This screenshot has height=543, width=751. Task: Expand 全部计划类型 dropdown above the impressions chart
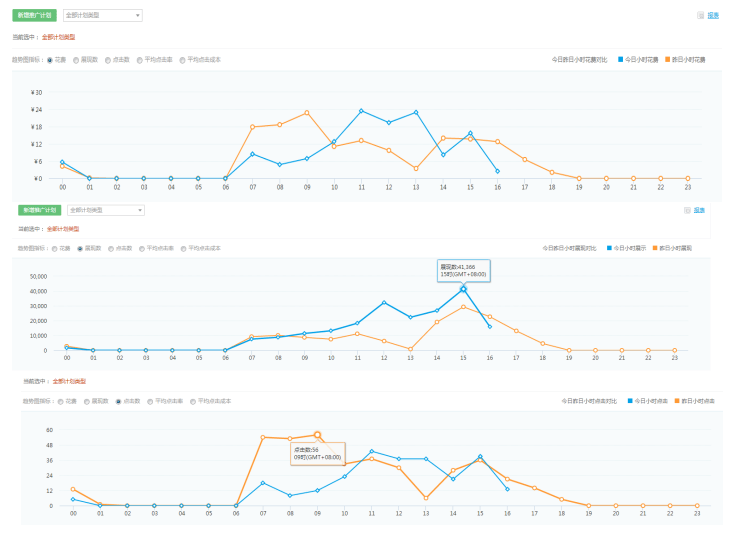106,210
